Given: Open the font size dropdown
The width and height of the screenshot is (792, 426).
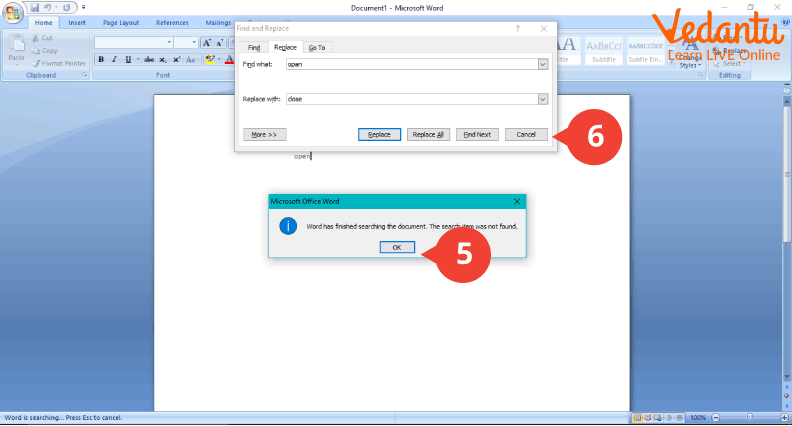Looking at the screenshot, I should pos(193,43).
